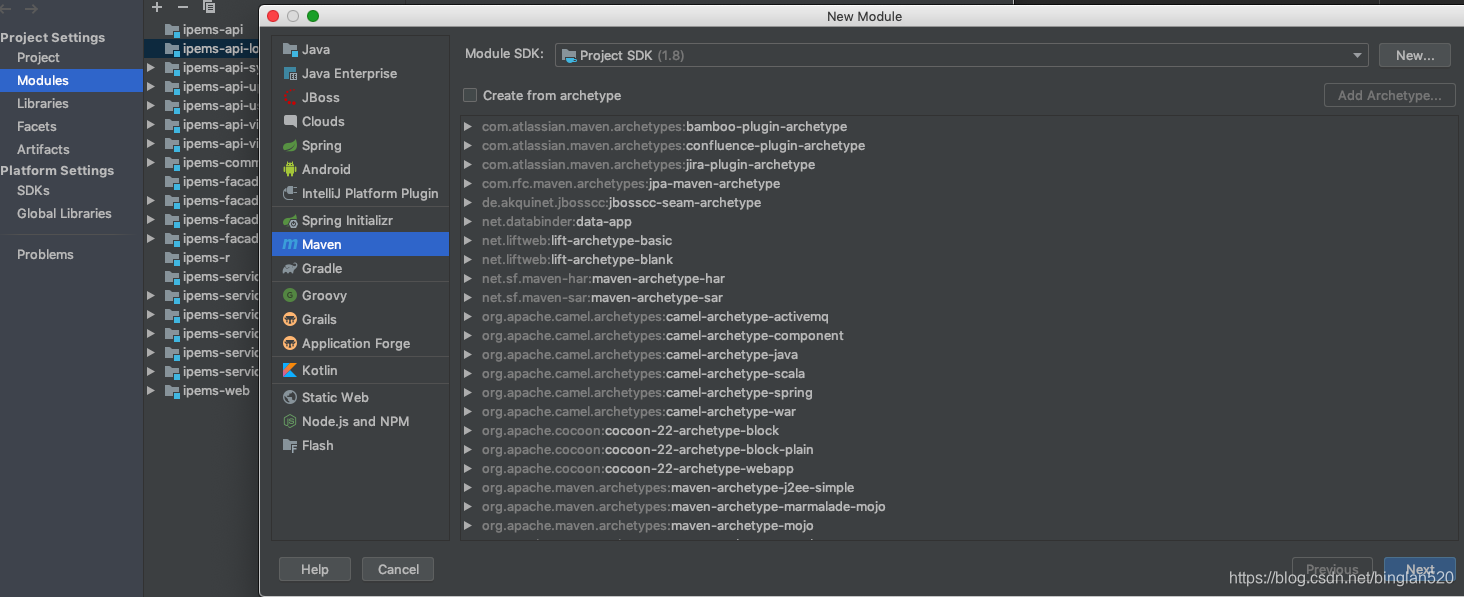Screen dimensions: 1464x597
Task: Select maven-archetype-marmalade-mojo row
Action: point(958,507)
